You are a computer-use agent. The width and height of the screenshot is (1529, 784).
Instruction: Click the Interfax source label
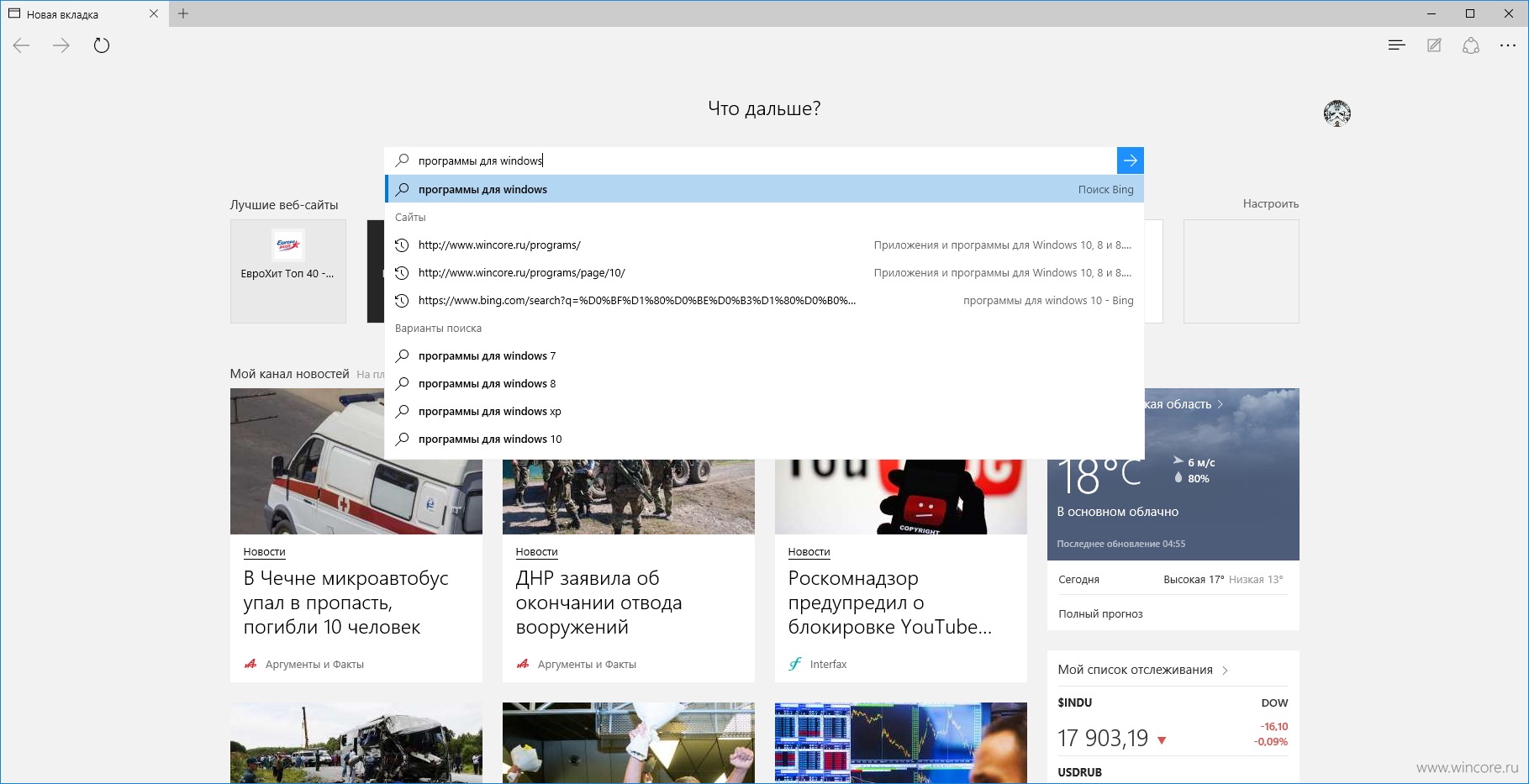(828, 665)
